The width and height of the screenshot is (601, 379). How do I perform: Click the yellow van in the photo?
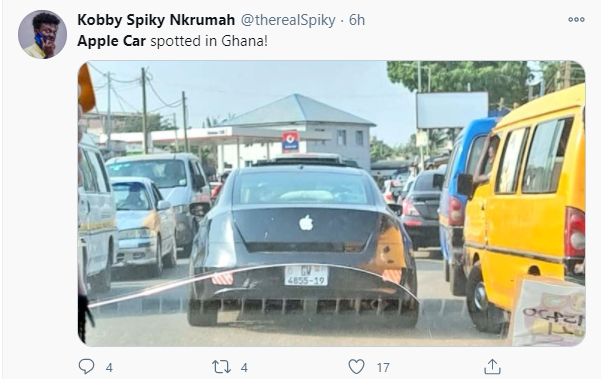point(524,209)
